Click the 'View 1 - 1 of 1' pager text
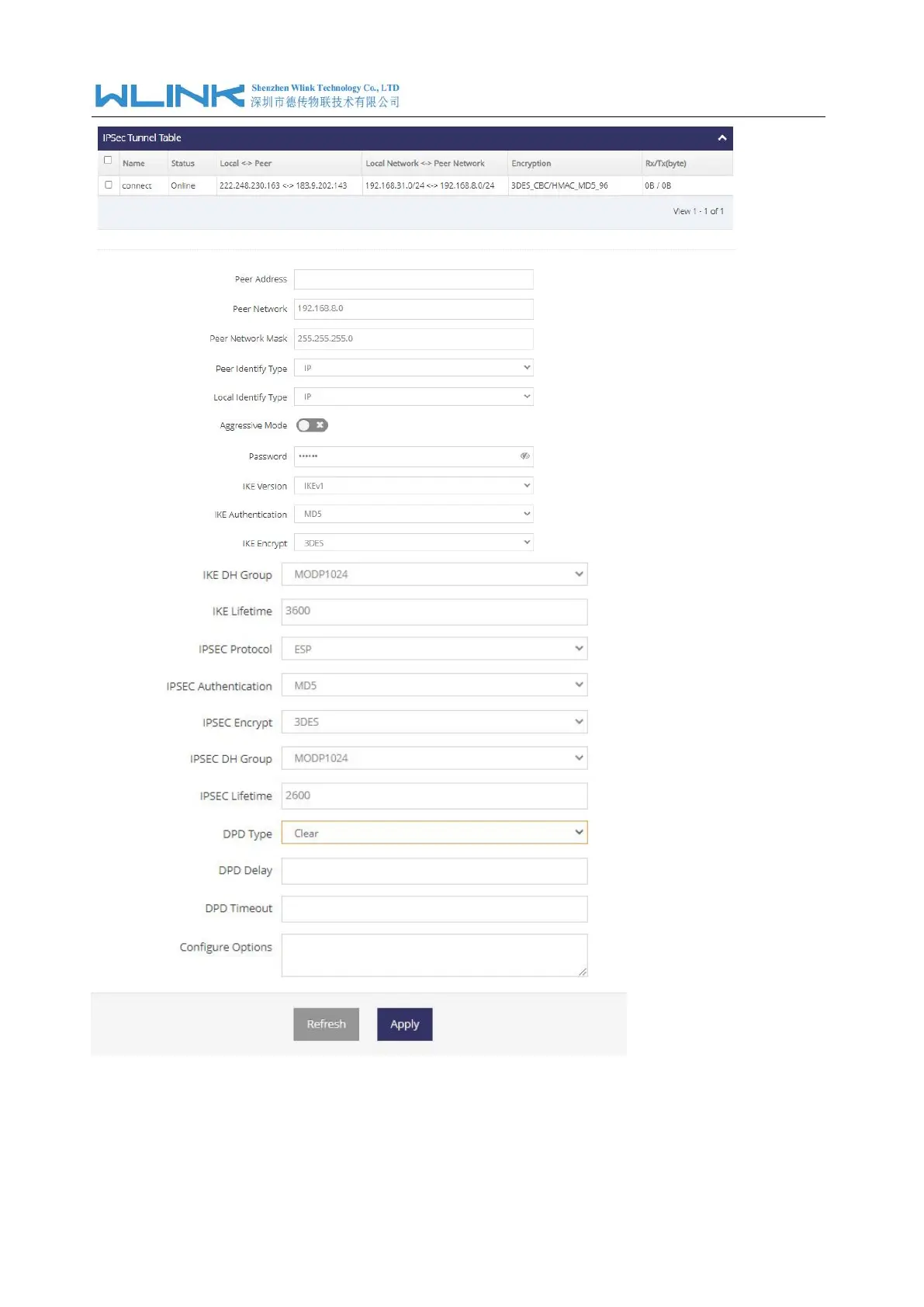924x1307 pixels. point(698,211)
